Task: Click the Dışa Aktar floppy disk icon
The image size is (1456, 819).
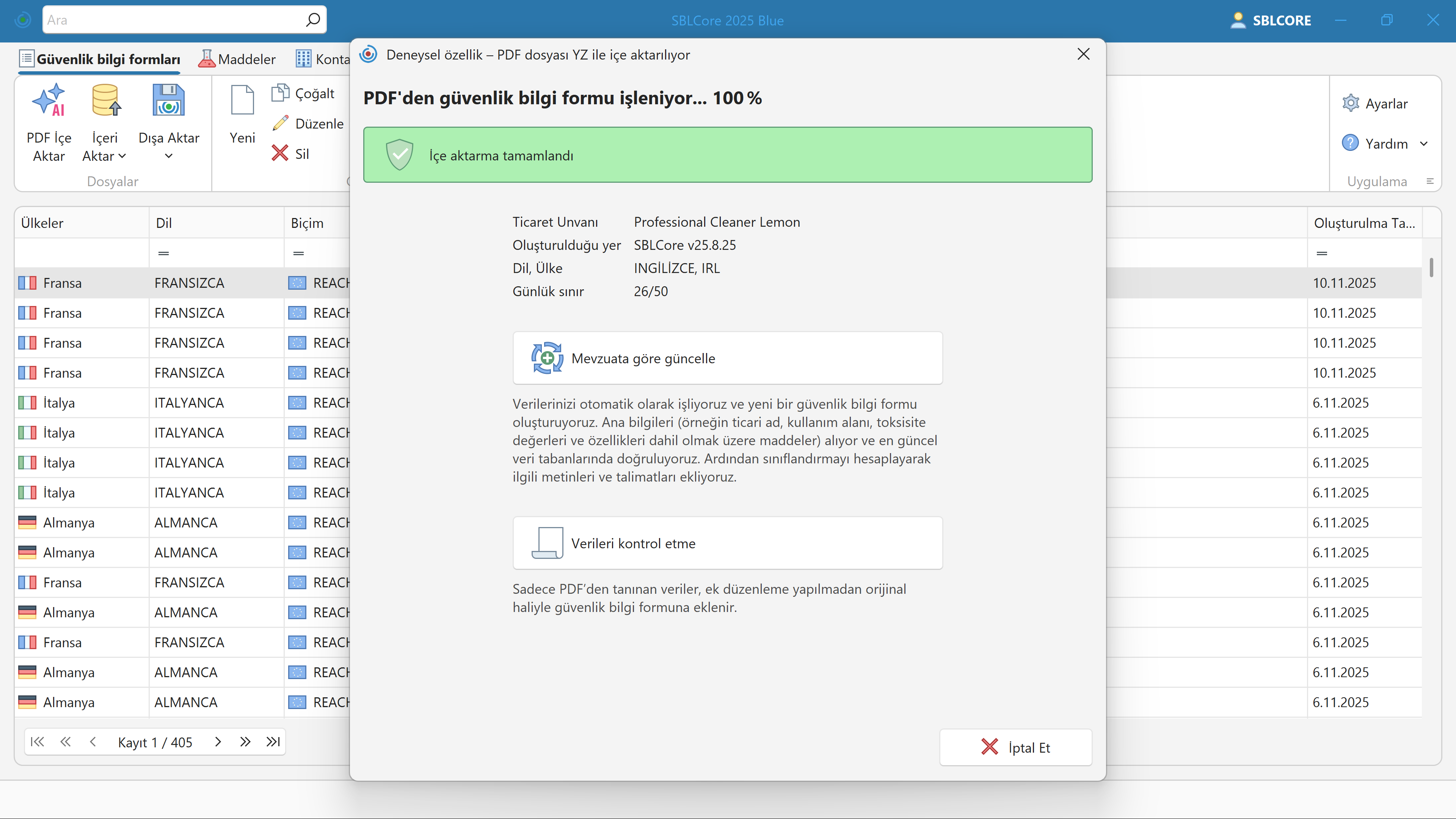Action: point(168,100)
